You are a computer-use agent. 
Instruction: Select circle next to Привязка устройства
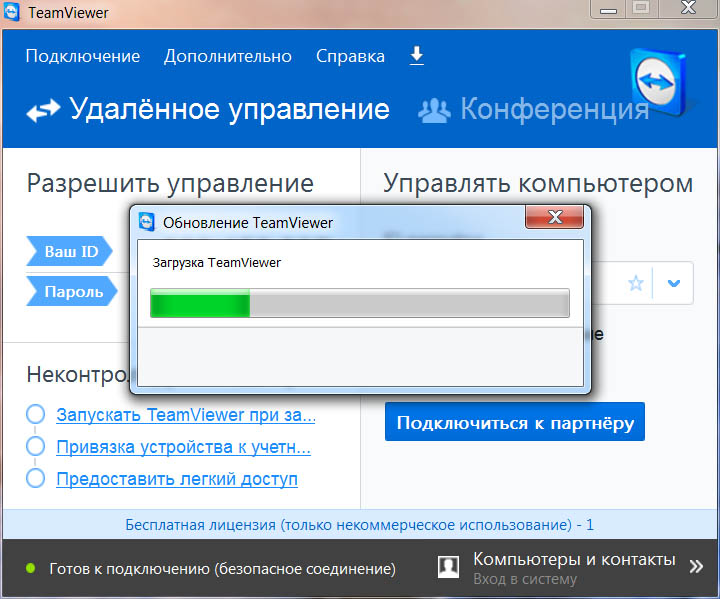point(35,446)
